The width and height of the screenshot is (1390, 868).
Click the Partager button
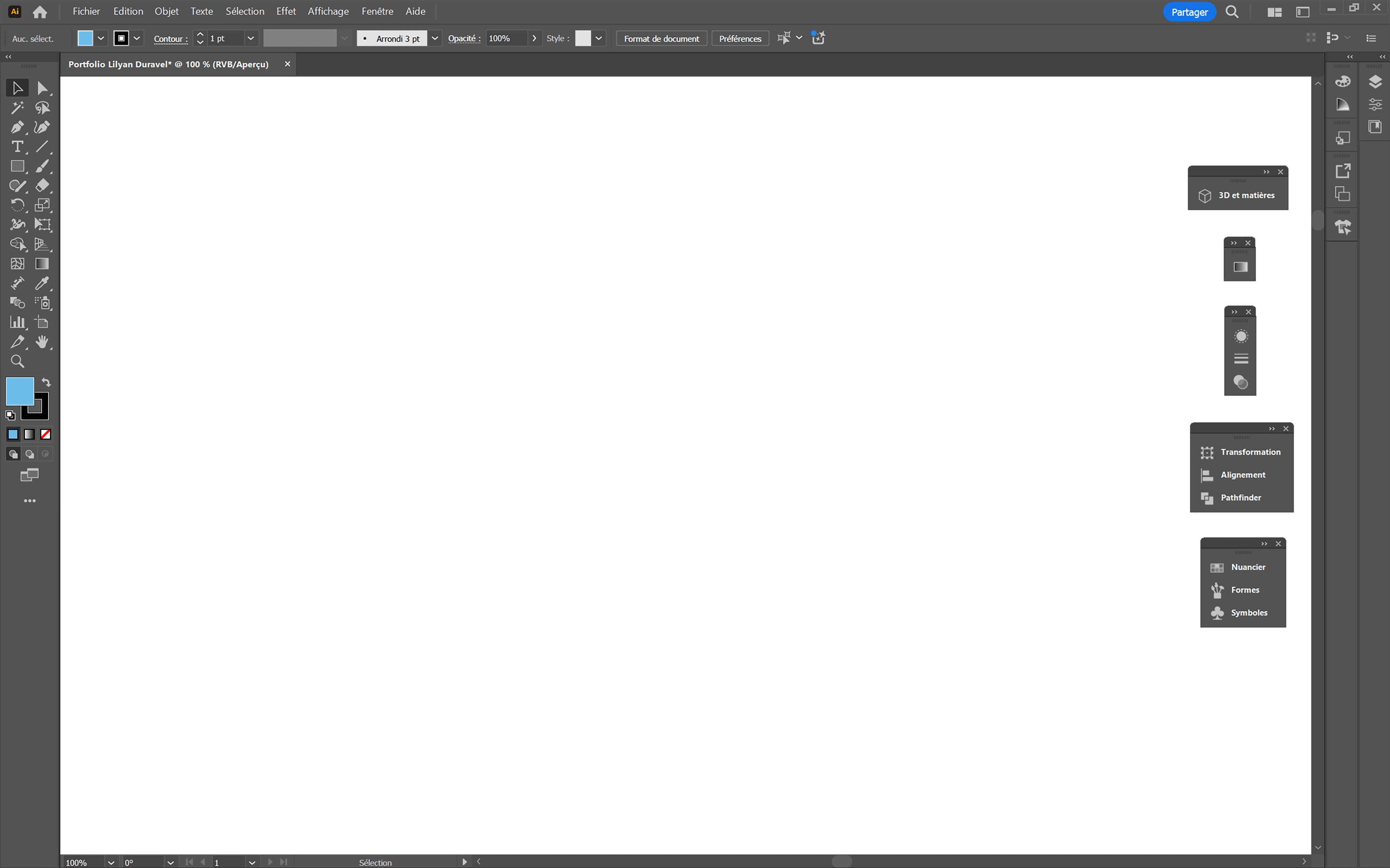pyautogui.click(x=1189, y=12)
